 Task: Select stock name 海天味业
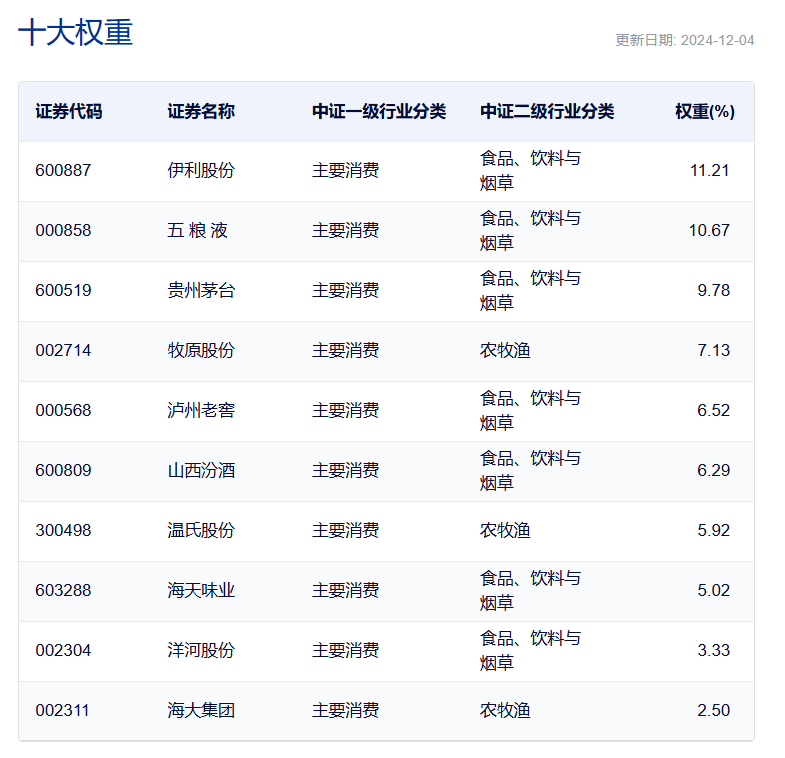tap(201, 591)
